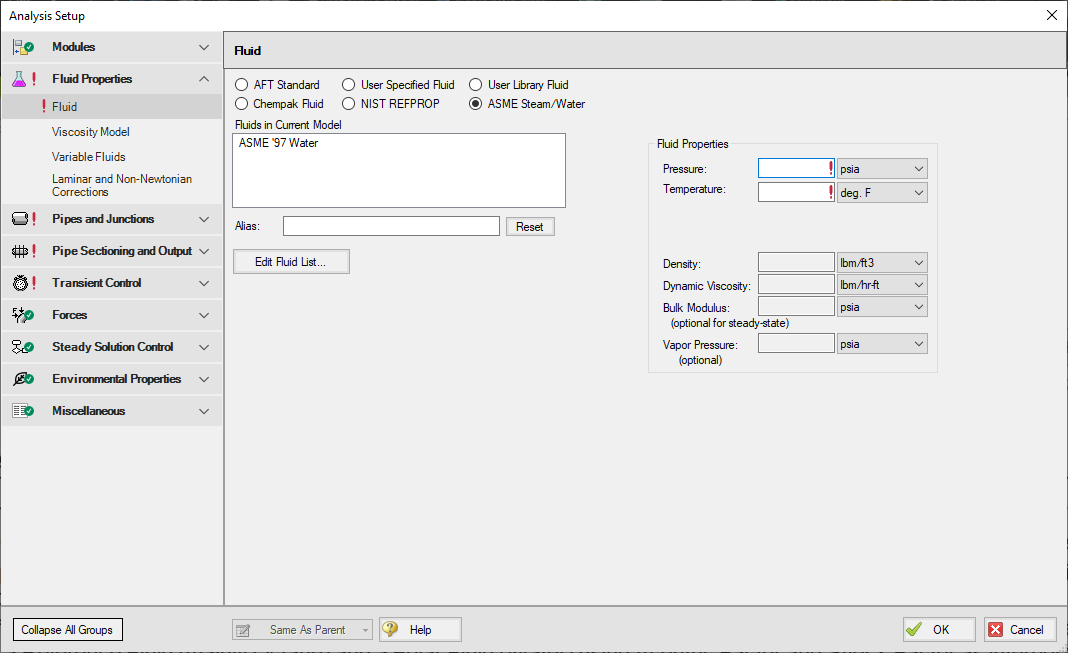Select the AFT Standard radio button
This screenshot has width=1068, height=653.
tap(242, 85)
